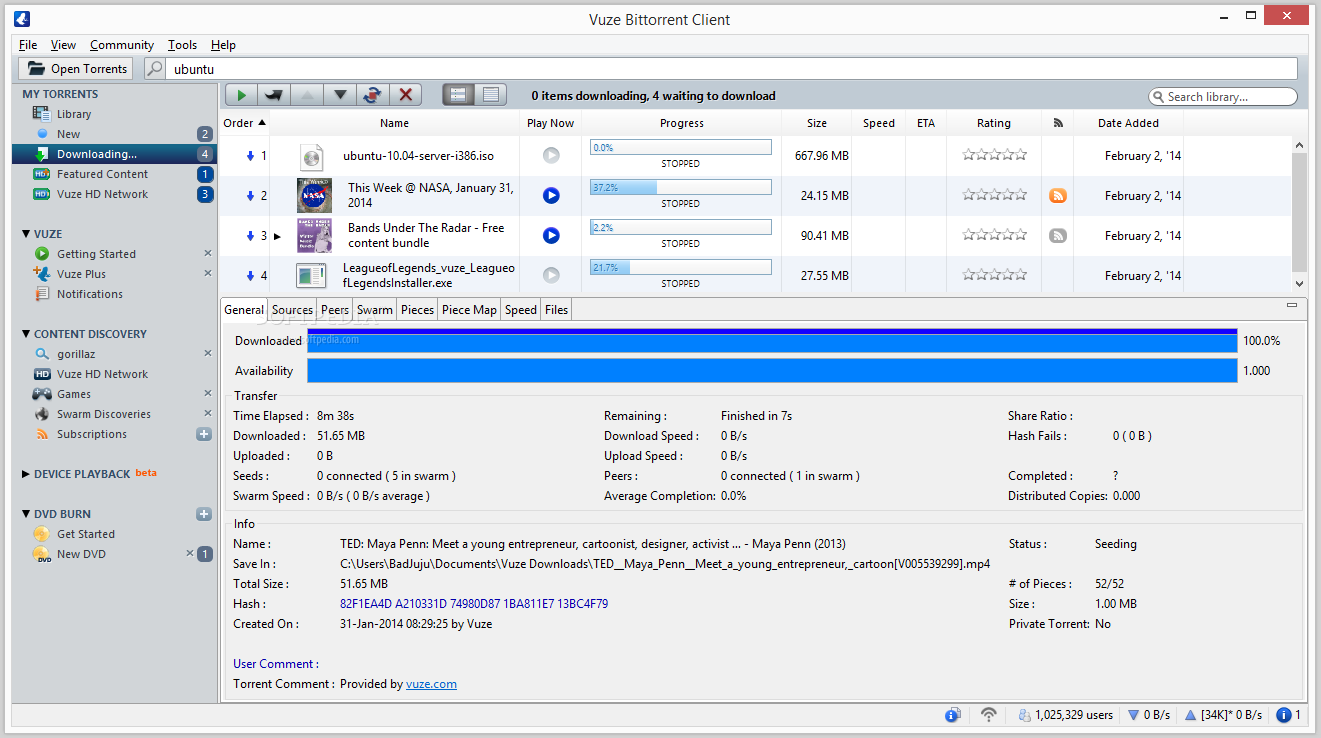Expand the Bands Under The Radar bundle row
This screenshot has width=1321, height=738.
tap(277, 236)
